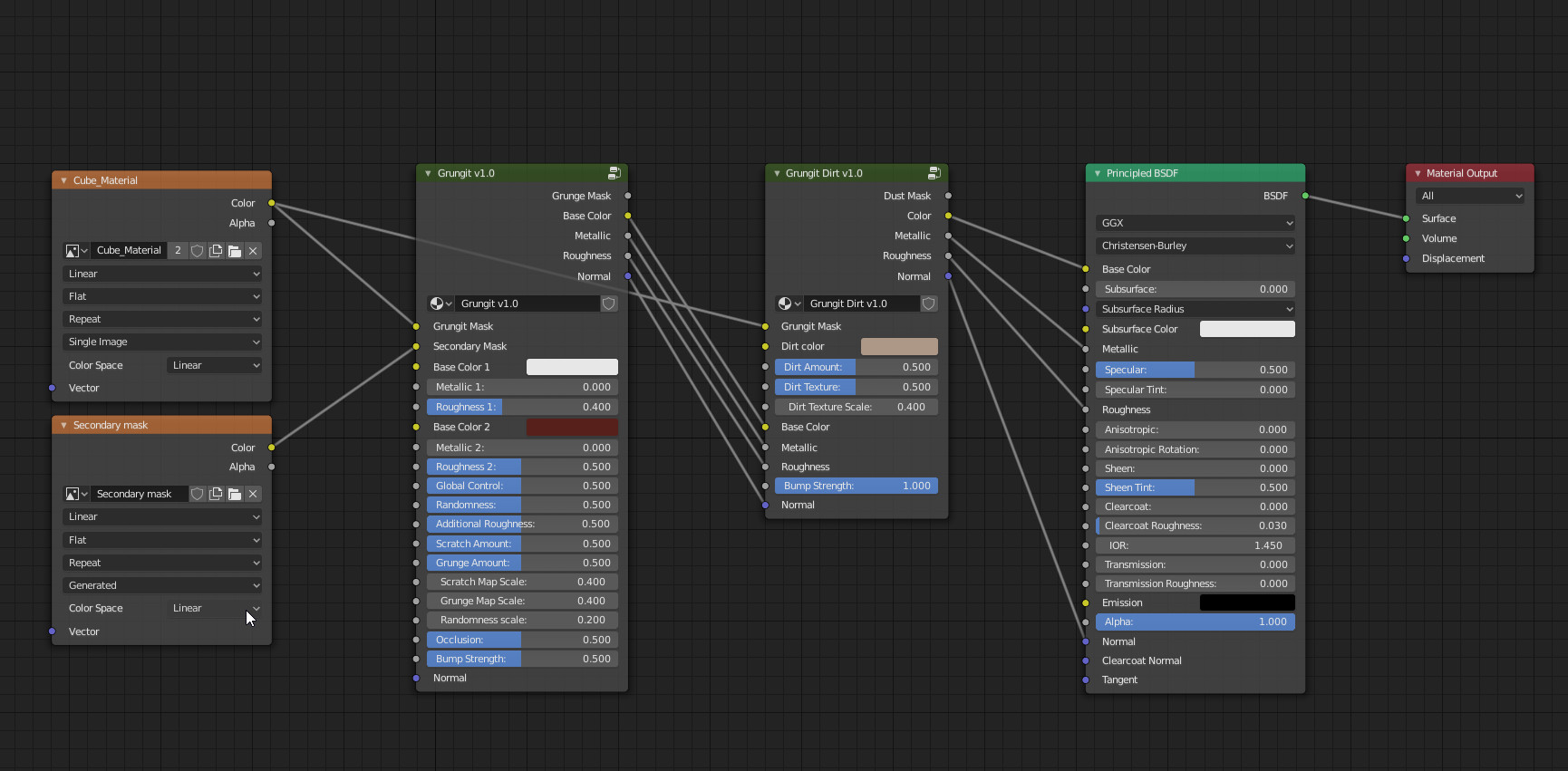Screen dimensions: 1568x771
Task: Pick Base Color 1 white swatch
Action: coord(572,367)
